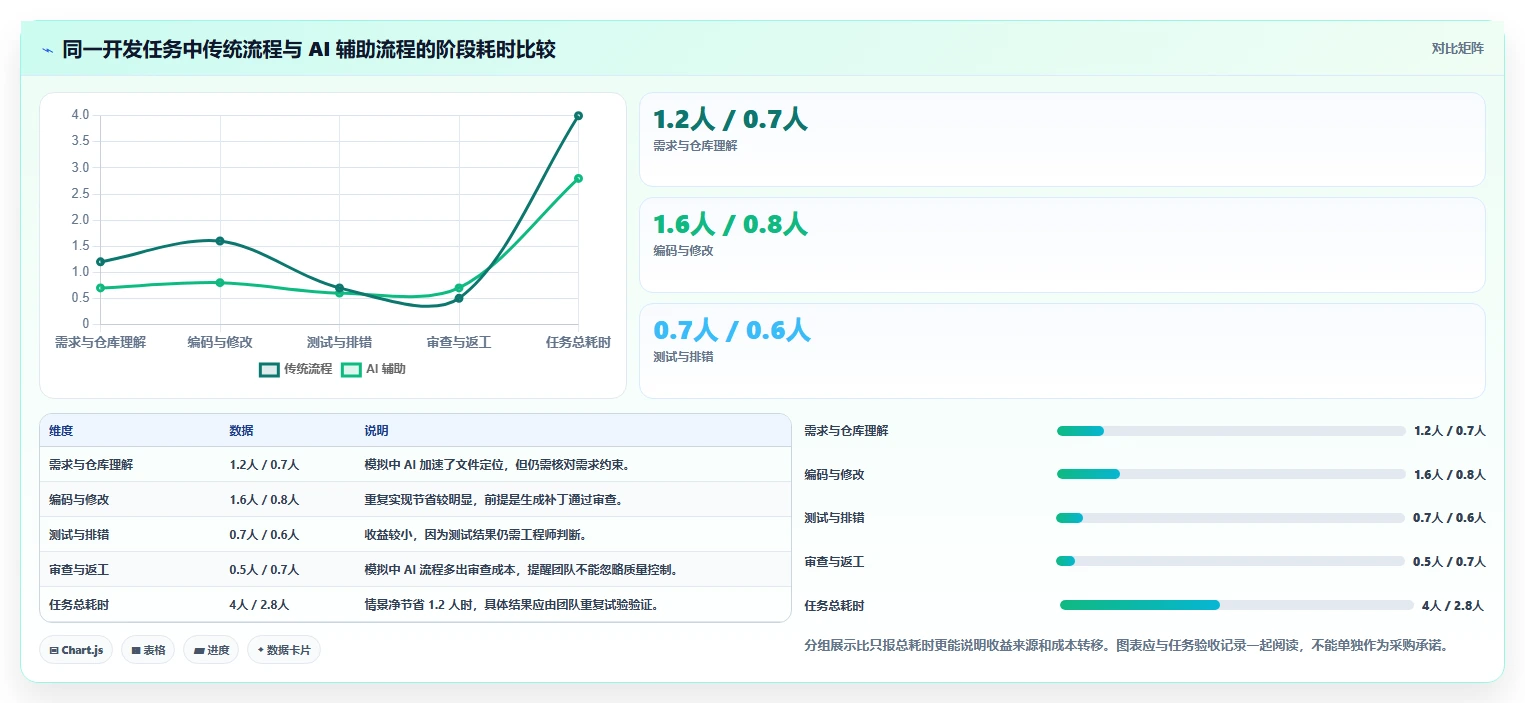Click the x-axis label 测试与排错 on chart
1525x703 pixels.
pos(339,342)
